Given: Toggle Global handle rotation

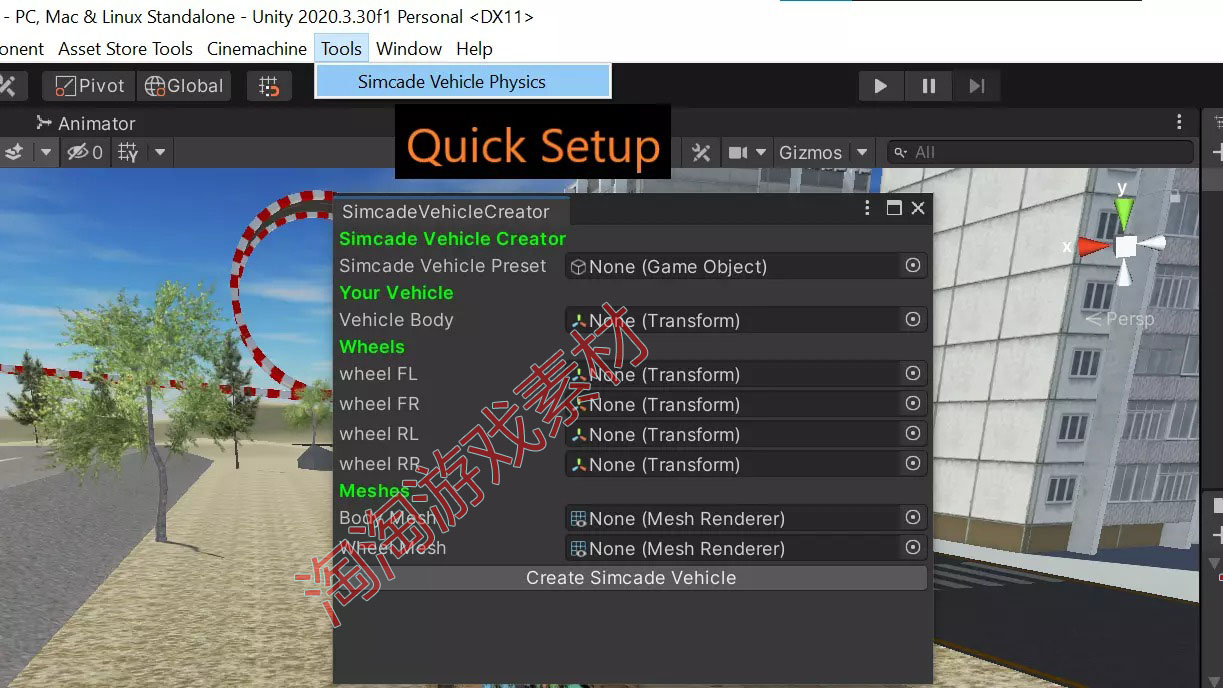Looking at the screenshot, I should click(184, 86).
